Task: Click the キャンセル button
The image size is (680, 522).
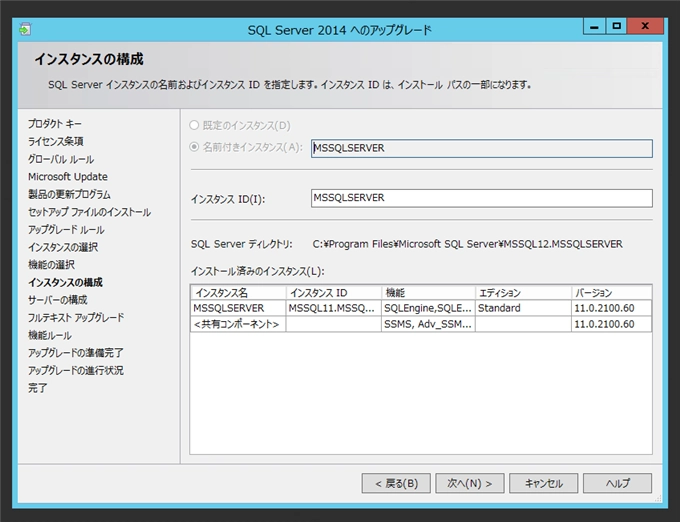Action: coord(543,483)
